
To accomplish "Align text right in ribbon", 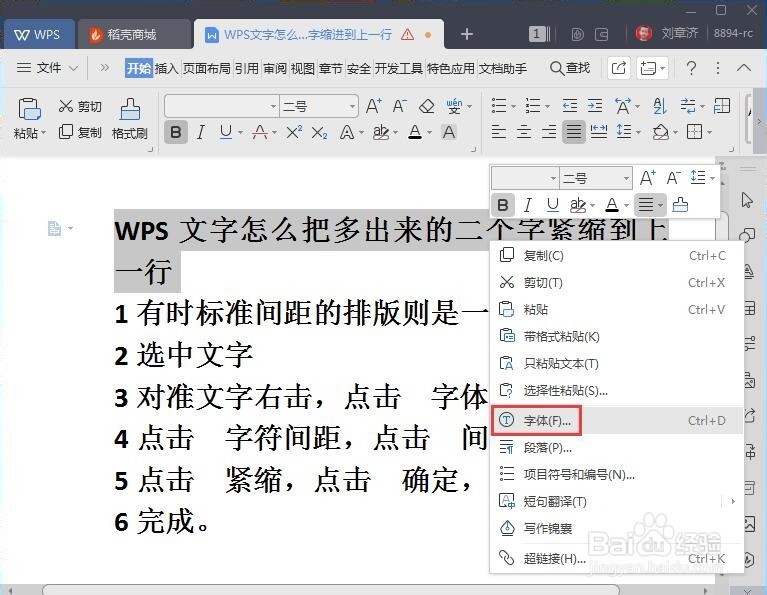I will 548,132.
